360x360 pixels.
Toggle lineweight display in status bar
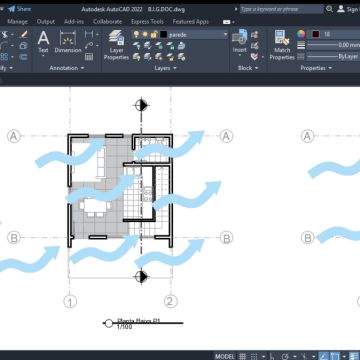(x=354, y=356)
